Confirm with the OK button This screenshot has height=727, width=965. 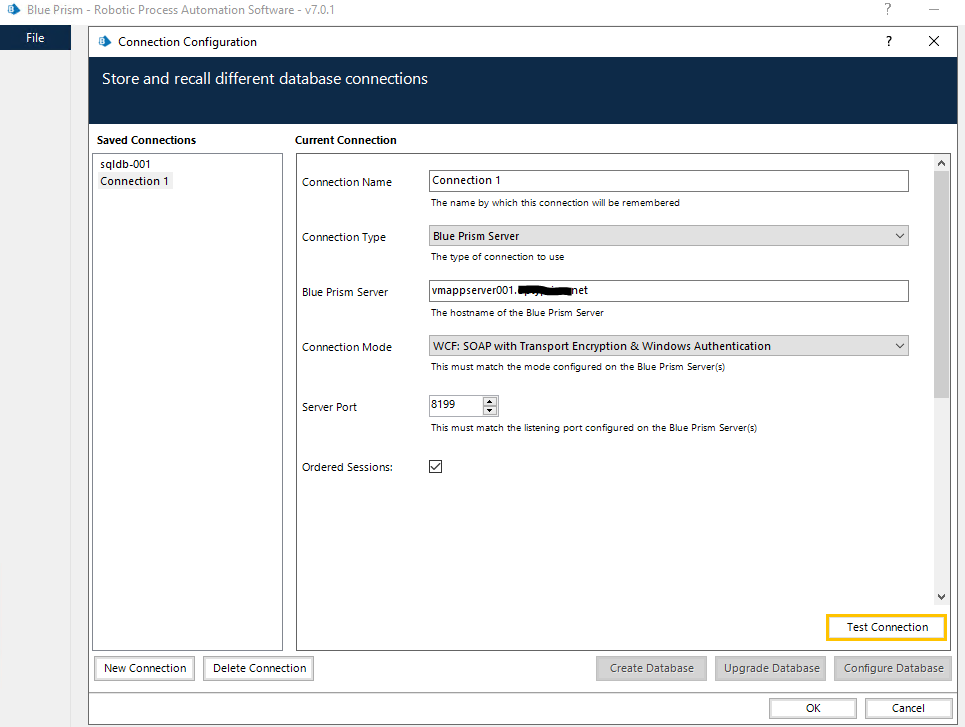813,708
